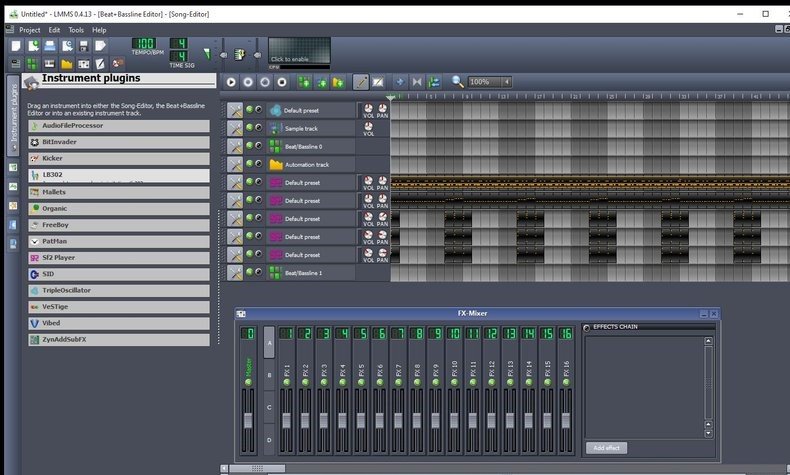Mute the Beat/Bassline 0 track
790x475 pixels.
pyautogui.click(x=250, y=147)
